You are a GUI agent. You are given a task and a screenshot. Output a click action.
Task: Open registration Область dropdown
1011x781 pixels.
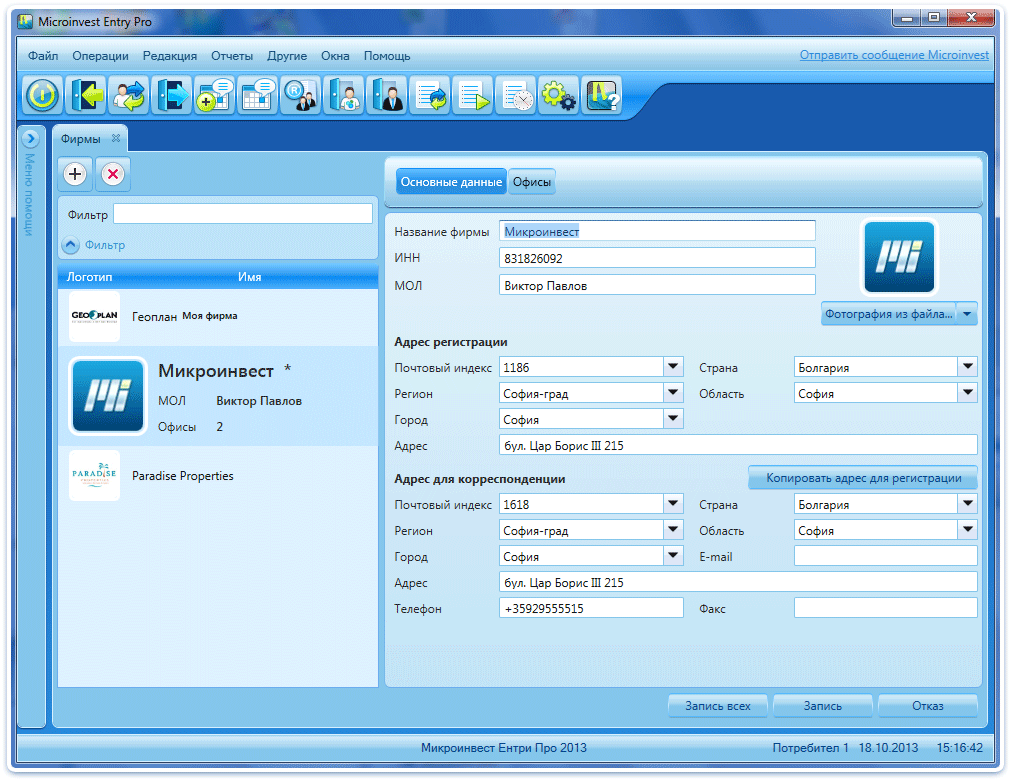[968, 393]
